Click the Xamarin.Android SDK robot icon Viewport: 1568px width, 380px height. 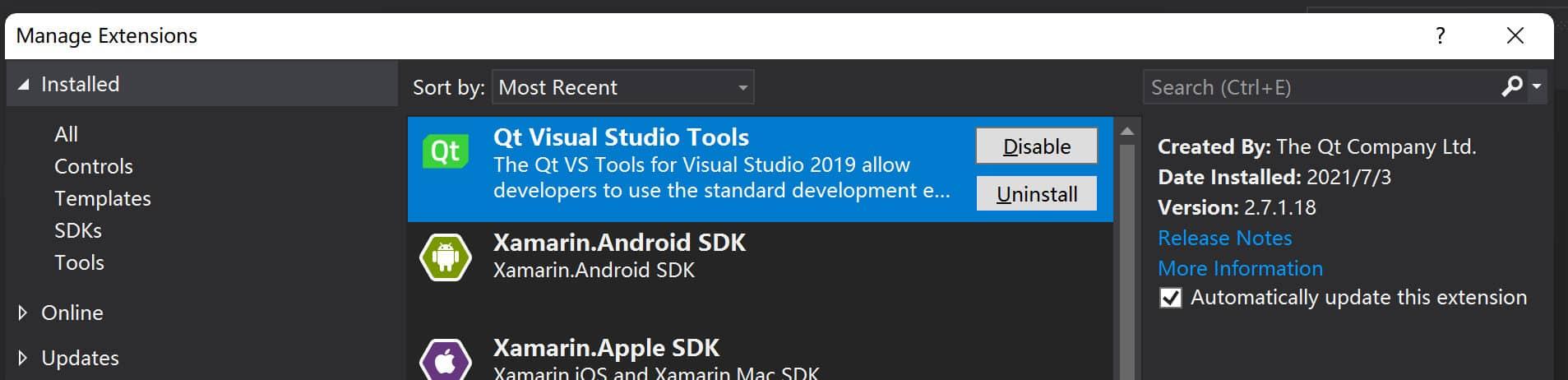click(445, 257)
